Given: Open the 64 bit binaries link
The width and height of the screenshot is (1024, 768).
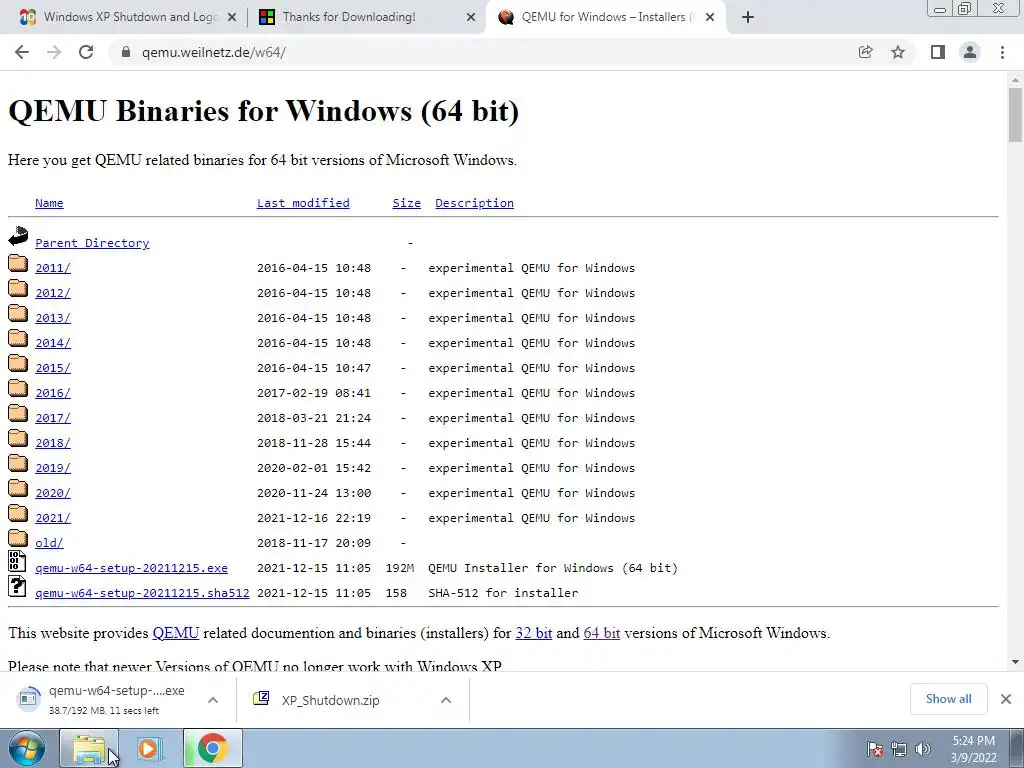Looking at the screenshot, I should (601, 633).
